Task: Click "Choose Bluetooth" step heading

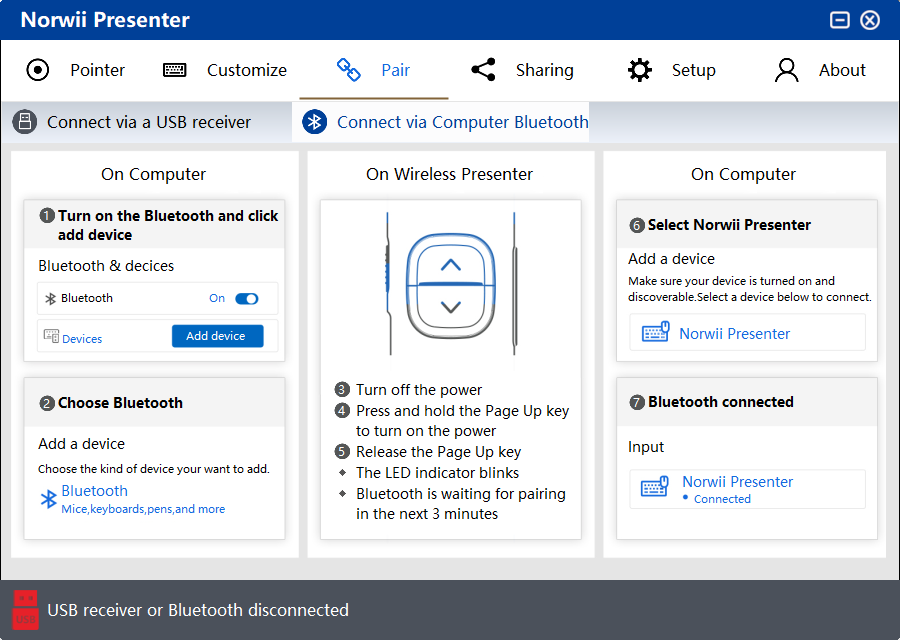Action: (x=121, y=403)
